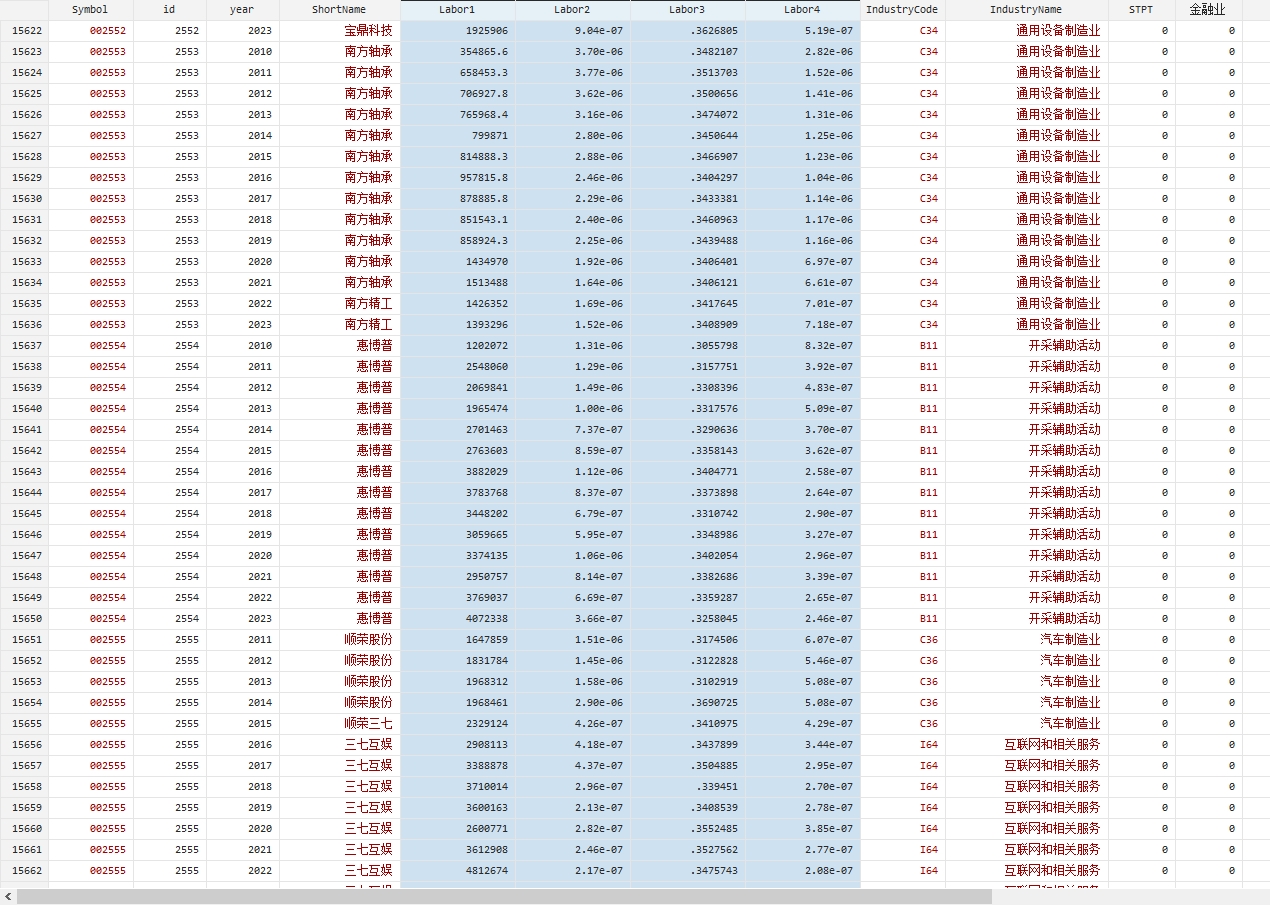Click Labor2 value 4.26e-07
Screen dimensions: 1270x905
pos(599,724)
